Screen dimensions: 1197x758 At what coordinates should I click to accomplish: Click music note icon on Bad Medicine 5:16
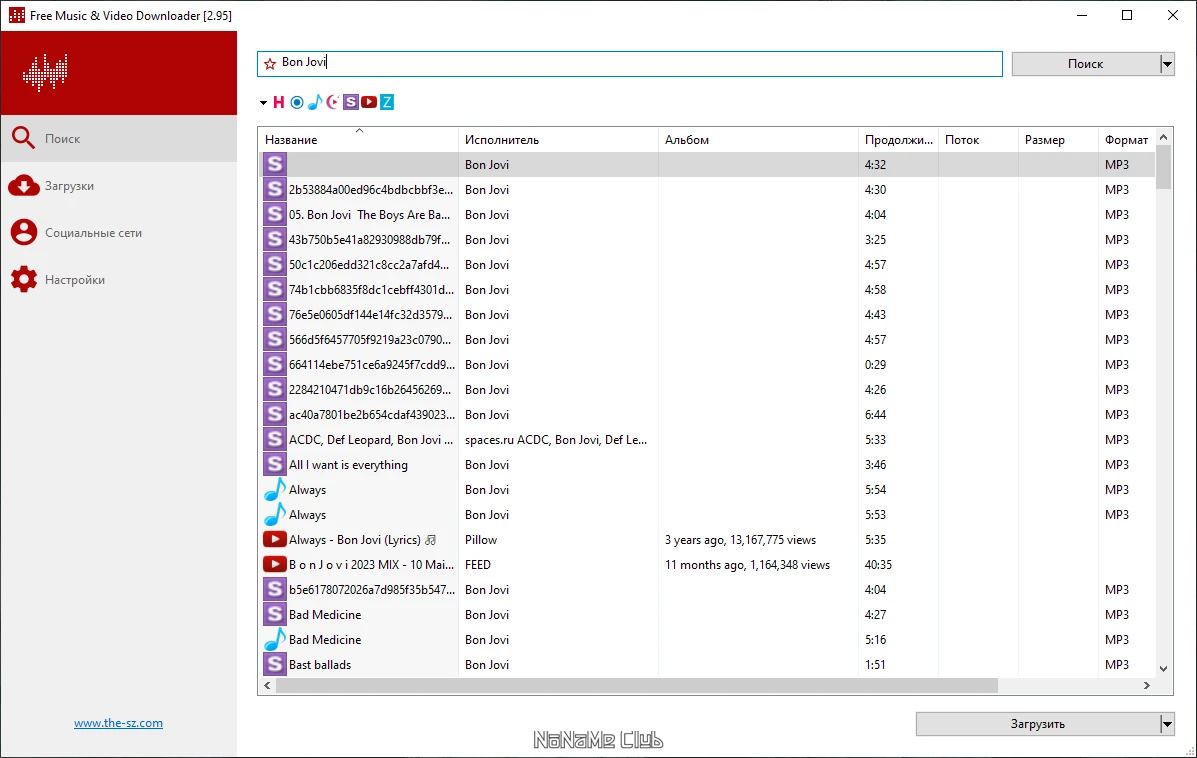(x=275, y=640)
